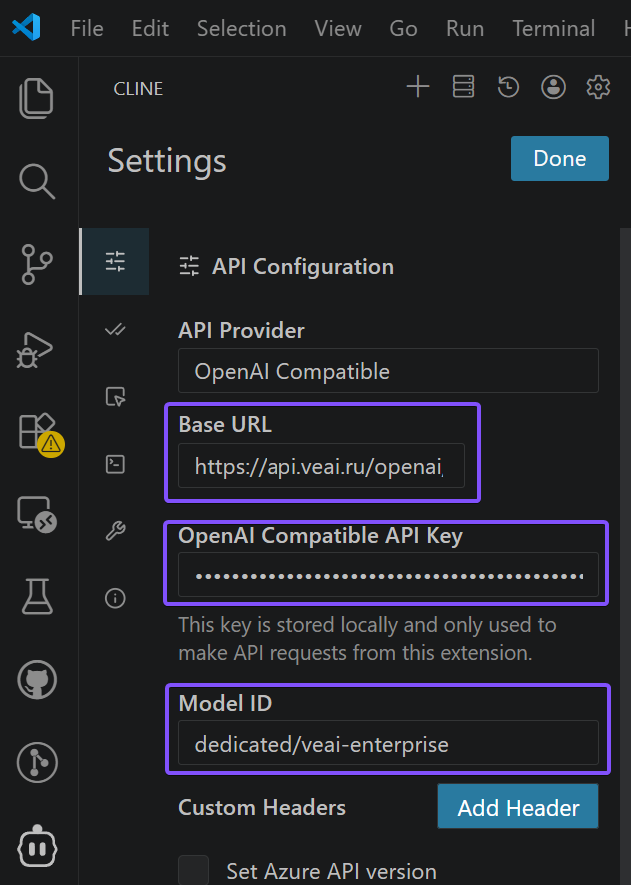Open MCP Servers icon in Cline header

tap(463, 87)
